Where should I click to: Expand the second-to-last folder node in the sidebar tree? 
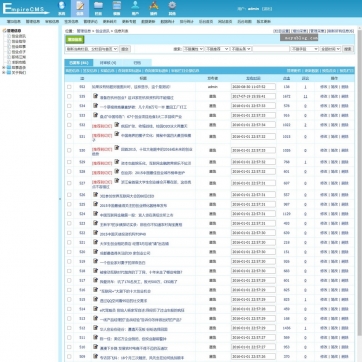point(4,67)
